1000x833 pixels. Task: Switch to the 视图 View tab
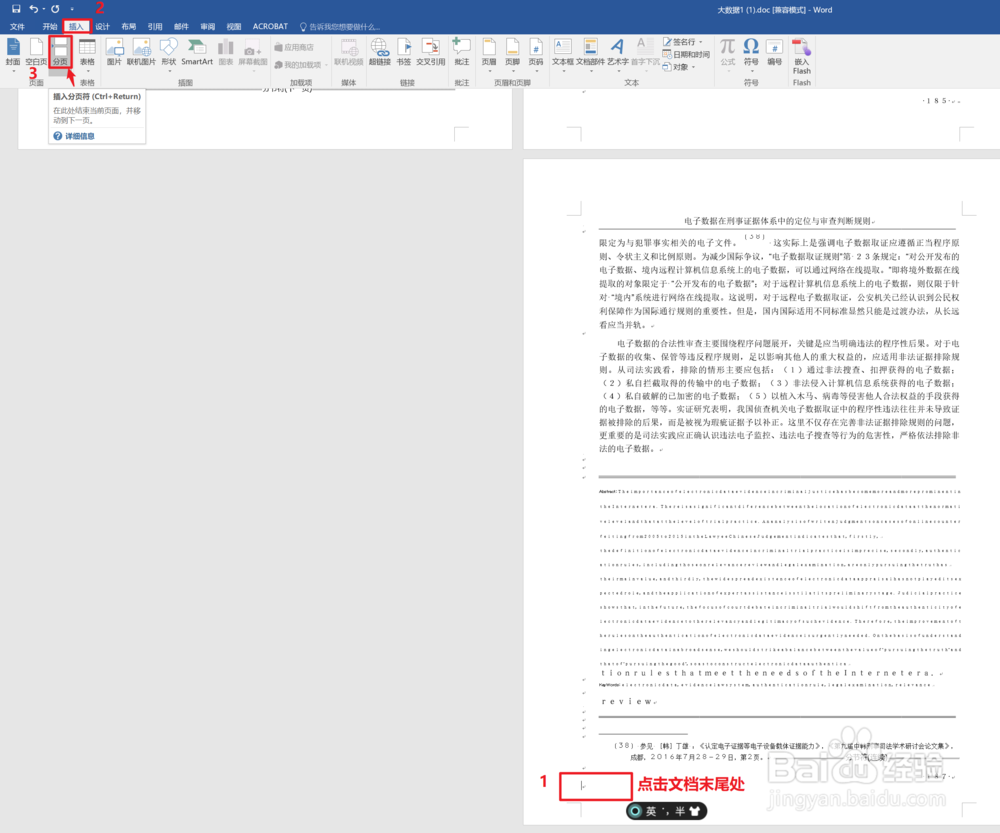[234, 27]
